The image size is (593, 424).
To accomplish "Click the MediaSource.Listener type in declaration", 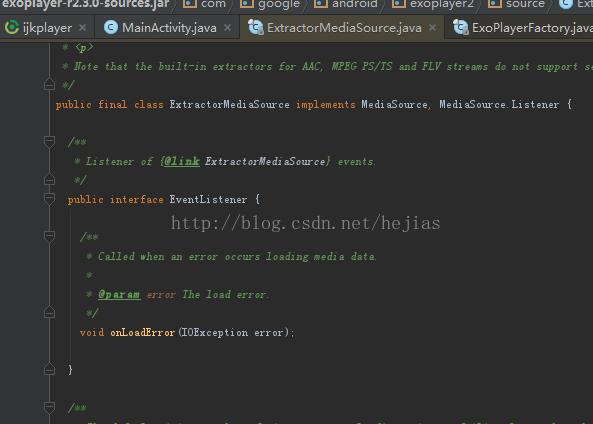I will pos(499,104).
